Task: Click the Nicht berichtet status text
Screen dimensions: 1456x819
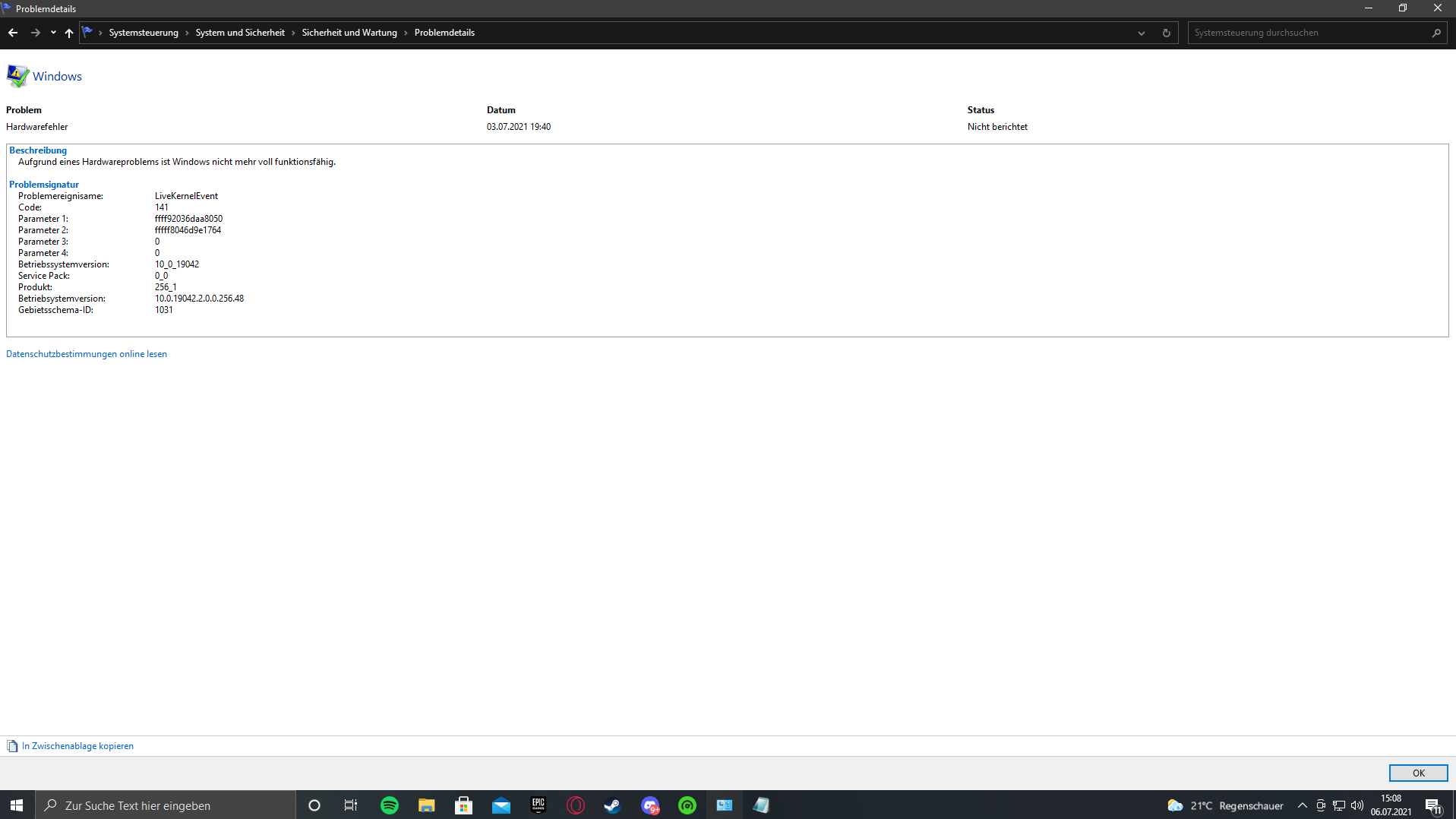Action: point(997,127)
